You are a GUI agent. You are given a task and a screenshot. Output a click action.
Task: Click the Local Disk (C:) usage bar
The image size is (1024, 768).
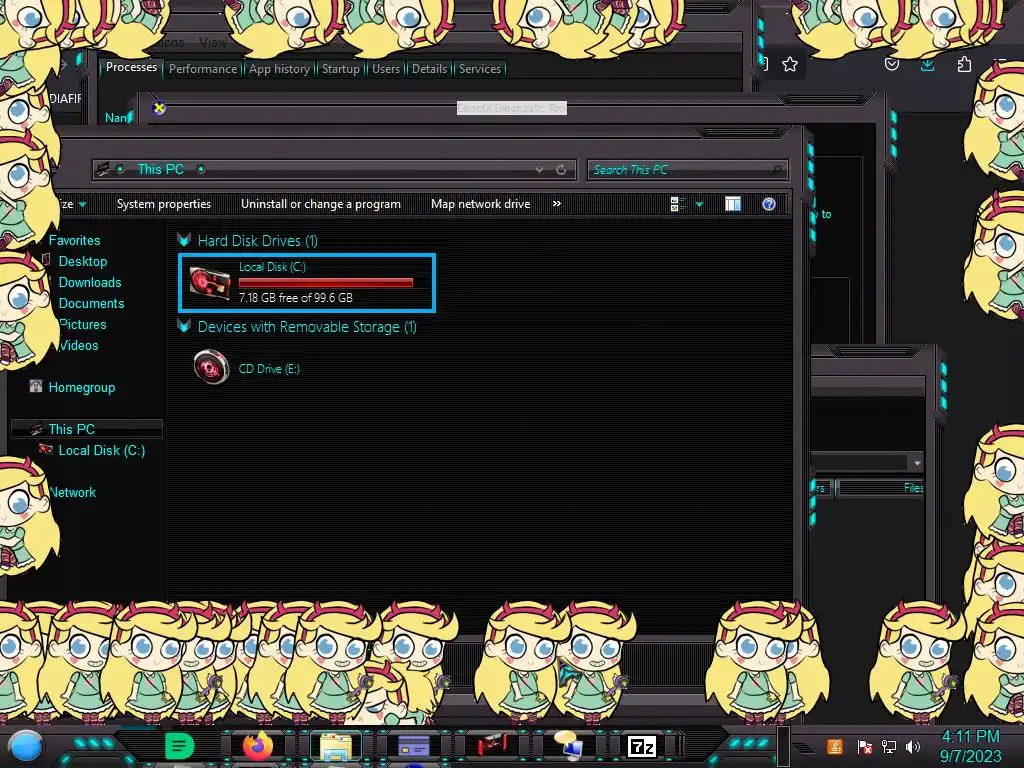coord(326,283)
